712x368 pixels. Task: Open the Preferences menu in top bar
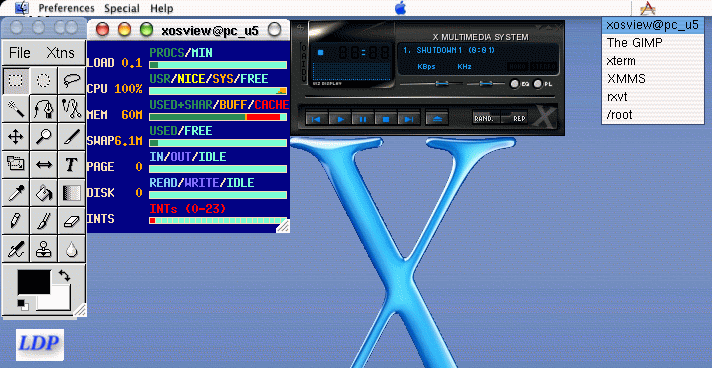(66, 8)
